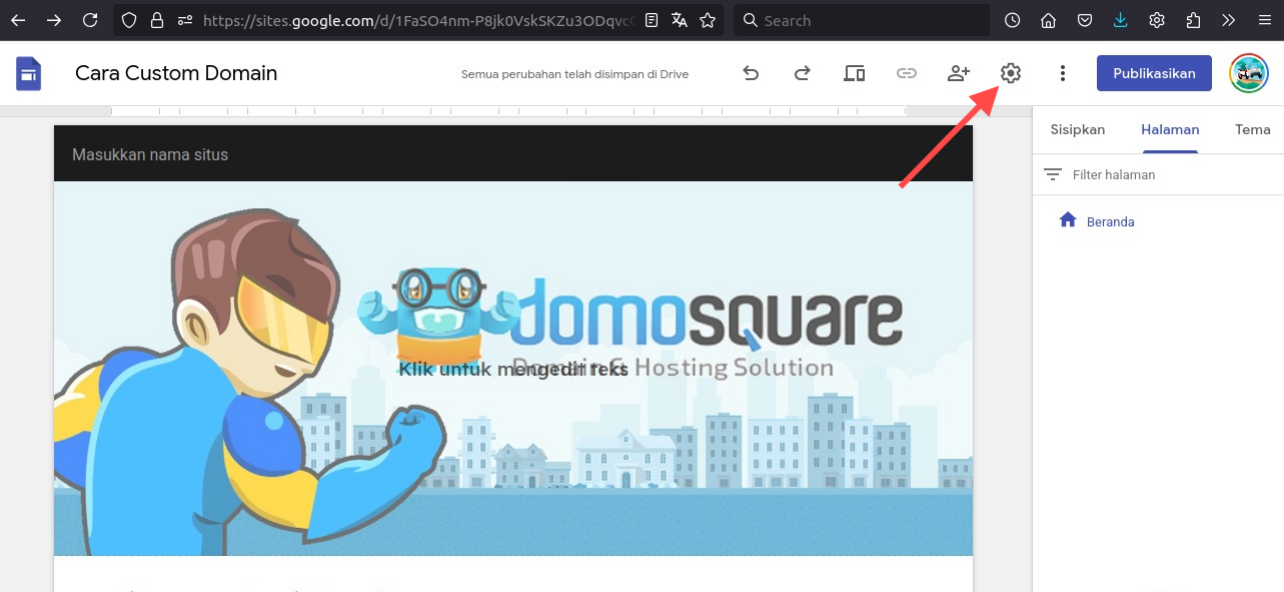Reload the page in browser toolbar
This screenshot has height=592, width=1284.
click(x=90, y=20)
